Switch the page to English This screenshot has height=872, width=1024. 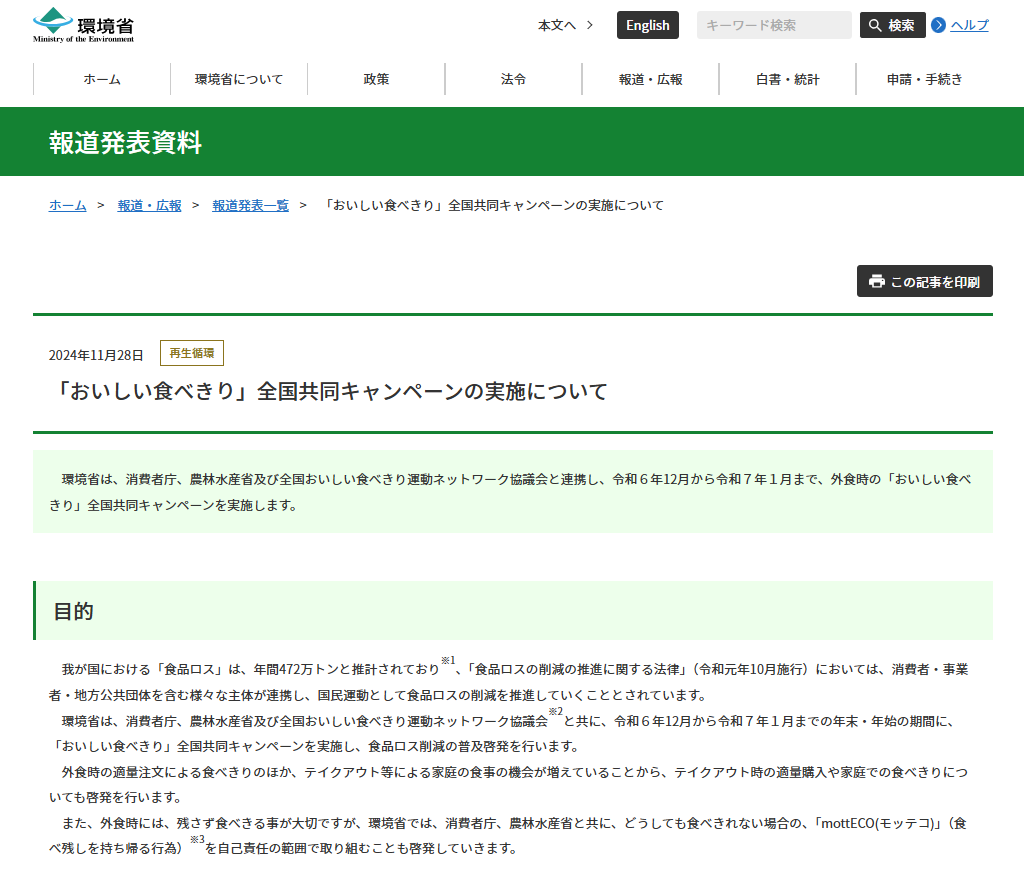point(647,25)
